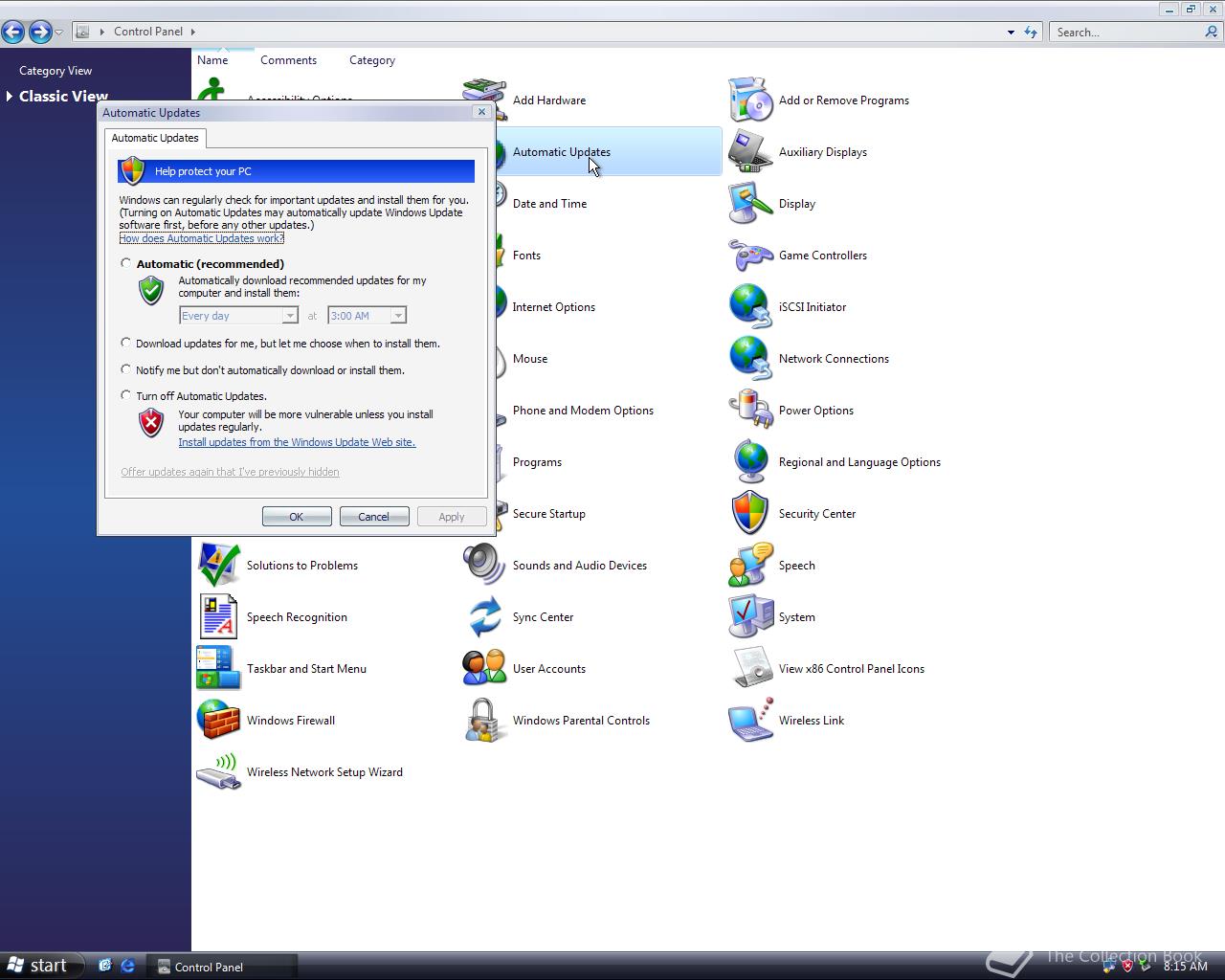
Task: Open the iSCSI Initiator icon
Action: pyautogui.click(x=750, y=307)
